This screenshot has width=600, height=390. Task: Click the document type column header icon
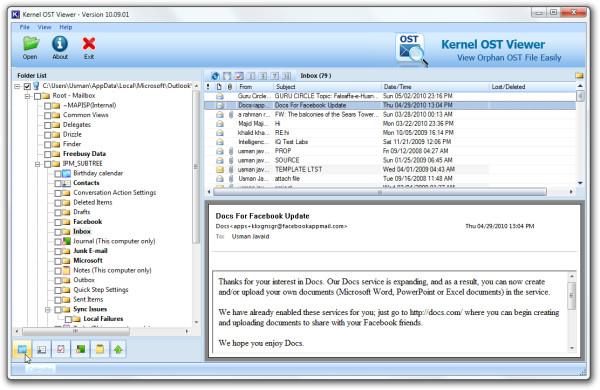point(219,87)
